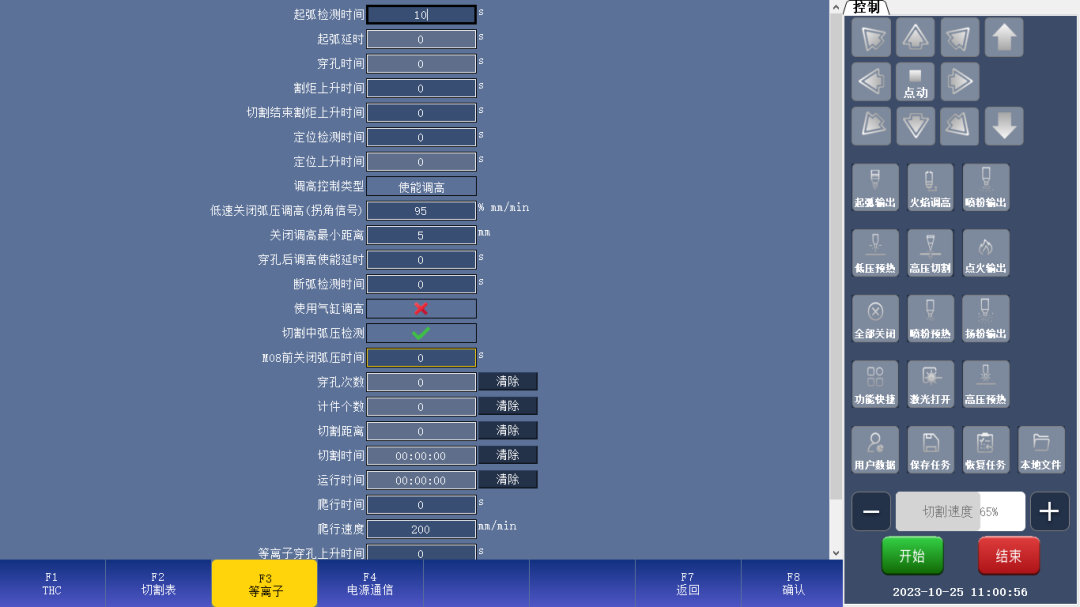Click the form's right scrollbar down arrow
This screenshot has width=1080, height=607.
pos(836,551)
